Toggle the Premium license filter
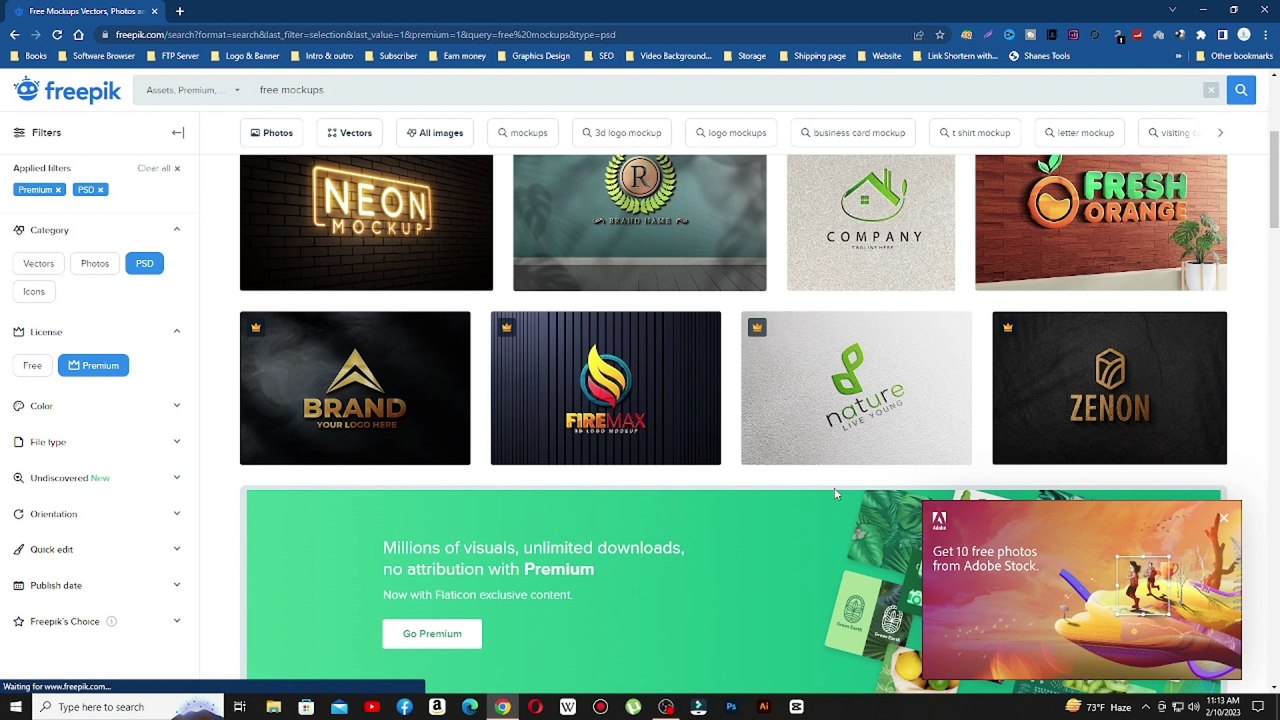1280x720 pixels. click(94, 365)
